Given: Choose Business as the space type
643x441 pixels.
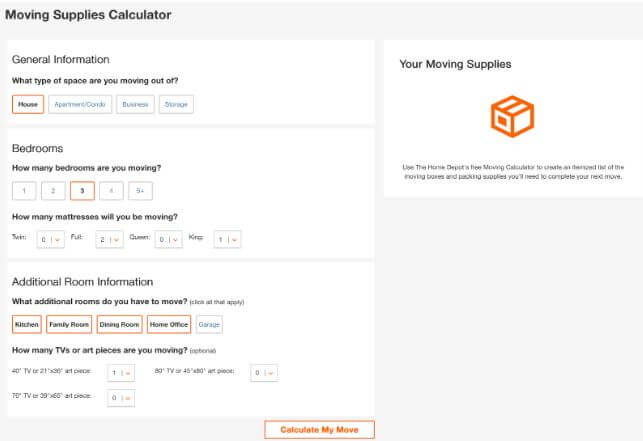Looking at the screenshot, I should [134, 104].
